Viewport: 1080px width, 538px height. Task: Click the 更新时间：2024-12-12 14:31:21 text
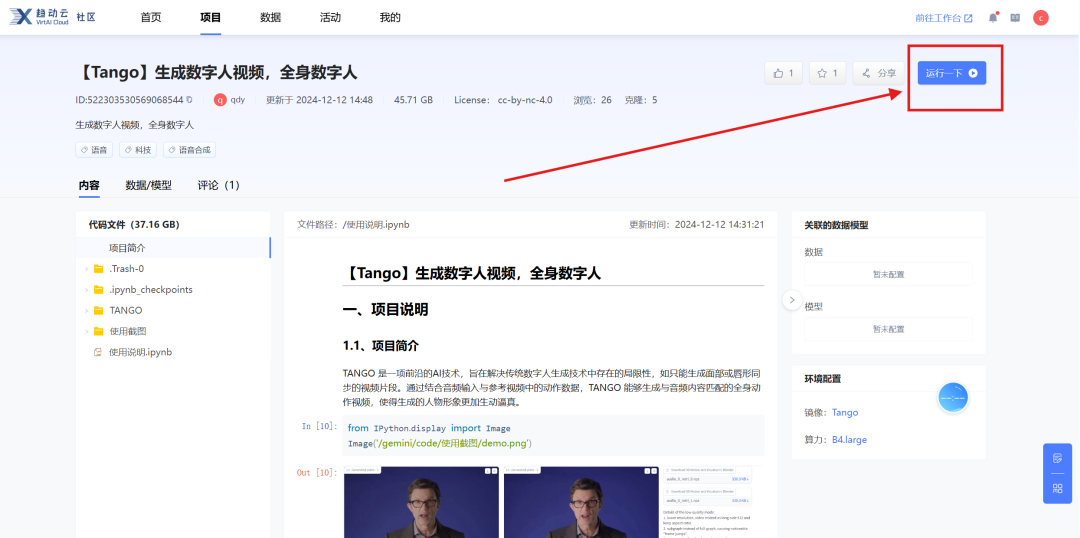[x=696, y=225]
